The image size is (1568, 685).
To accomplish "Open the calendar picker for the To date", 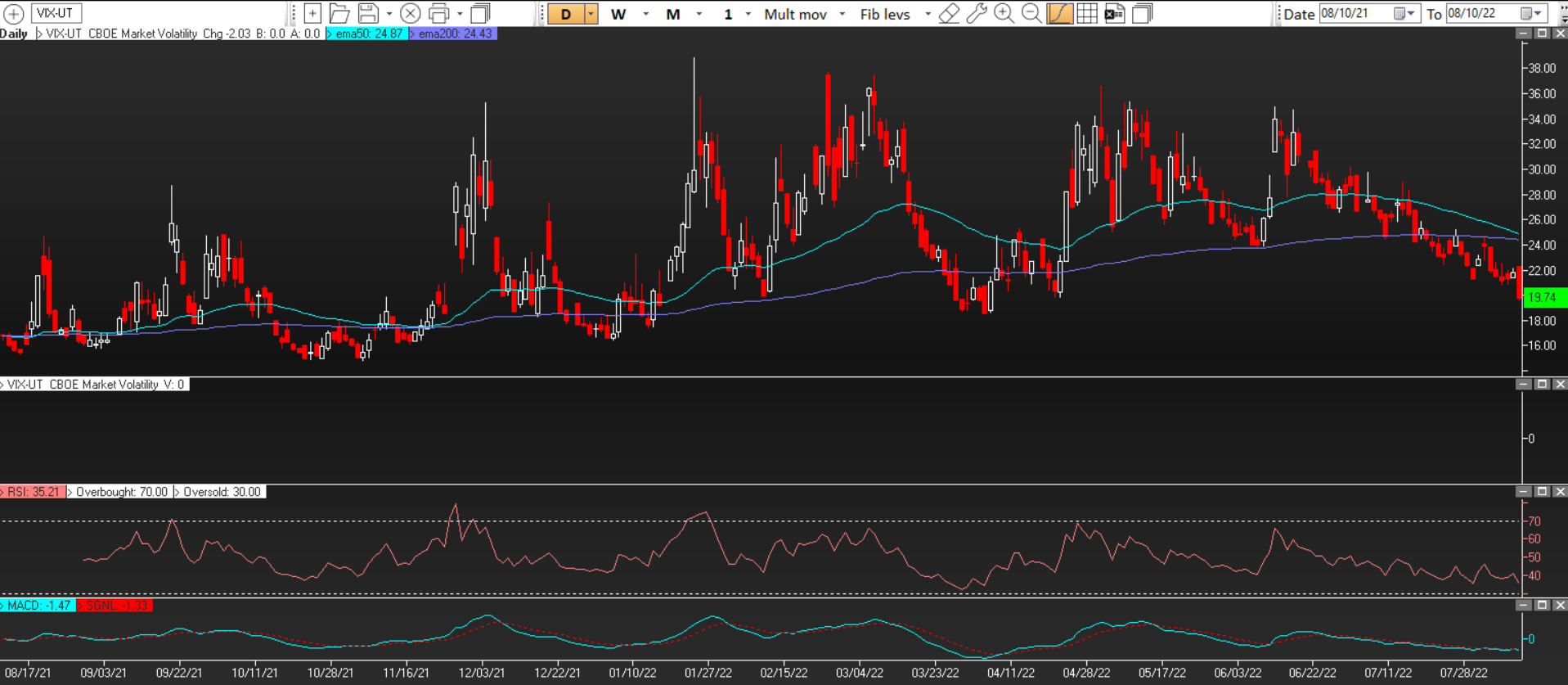I will (x=1531, y=13).
